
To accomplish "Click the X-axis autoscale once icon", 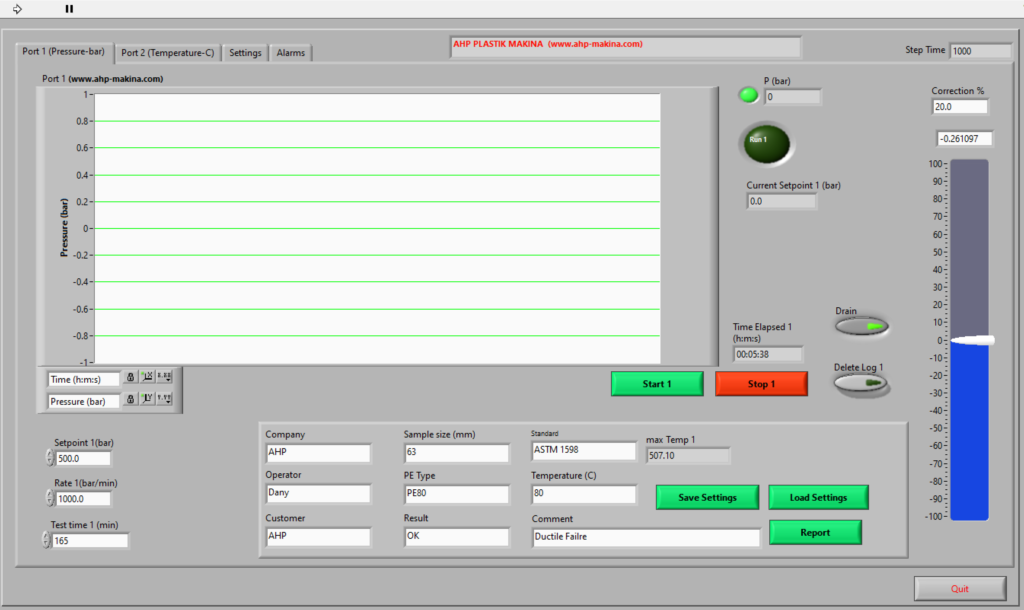I will tap(147, 377).
